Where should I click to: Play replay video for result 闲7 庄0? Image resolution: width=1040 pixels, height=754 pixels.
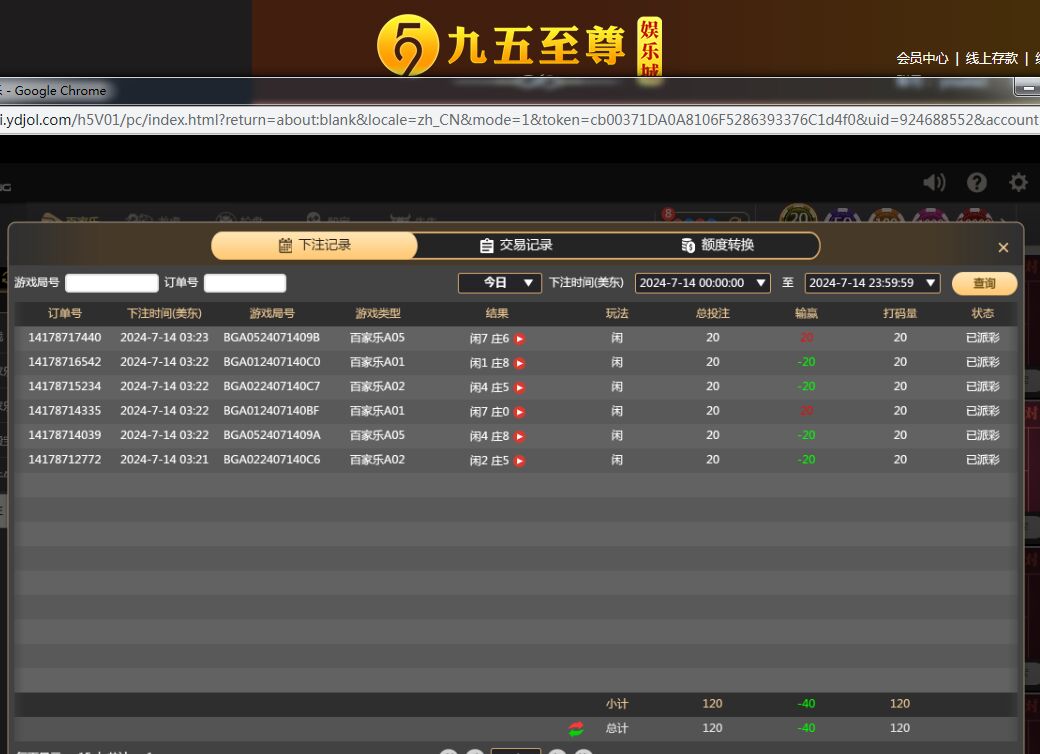[x=520, y=412]
